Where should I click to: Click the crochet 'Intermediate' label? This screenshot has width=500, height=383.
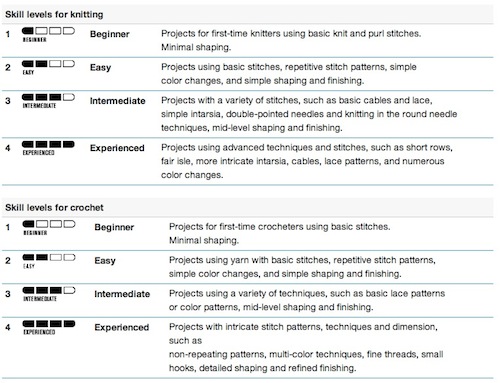tap(122, 294)
